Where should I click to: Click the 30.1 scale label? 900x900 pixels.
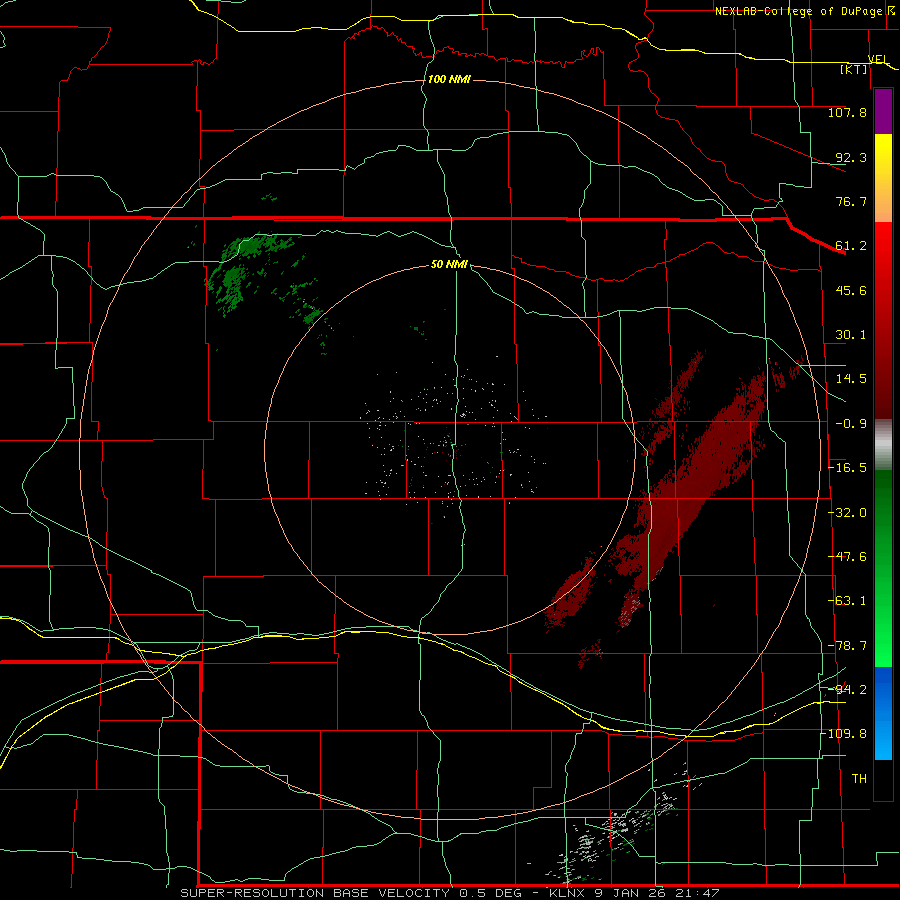click(851, 335)
